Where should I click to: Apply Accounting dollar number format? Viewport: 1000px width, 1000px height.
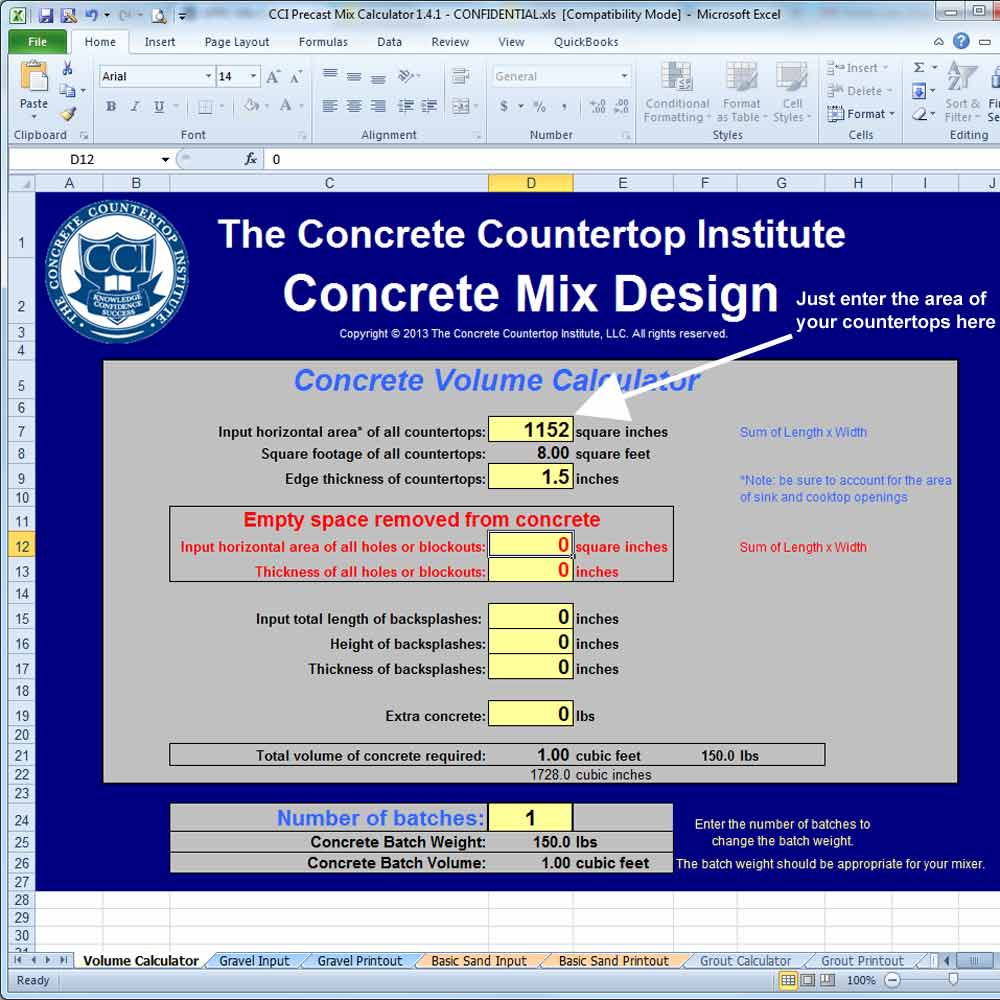pyautogui.click(x=504, y=106)
